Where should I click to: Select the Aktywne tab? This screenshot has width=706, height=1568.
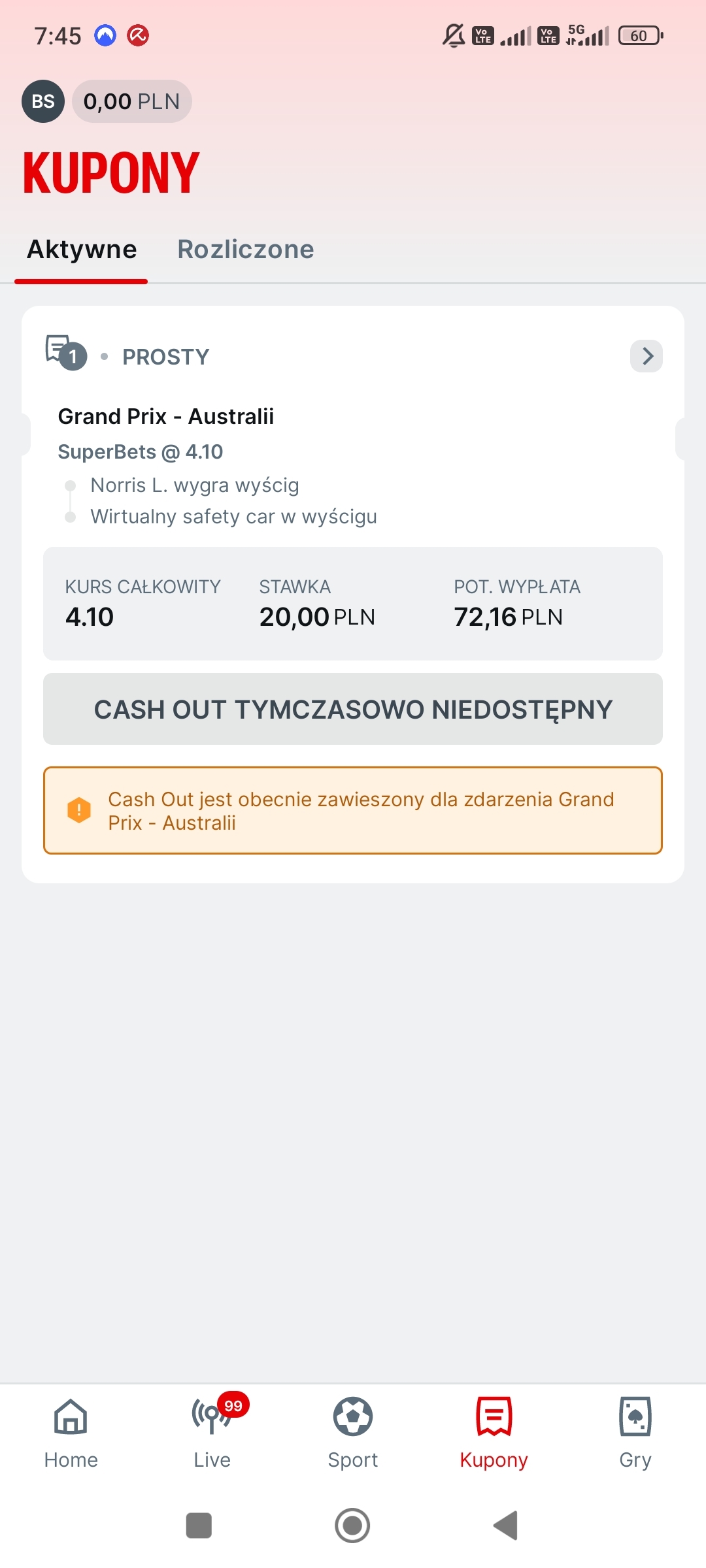[x=82, y=250]
